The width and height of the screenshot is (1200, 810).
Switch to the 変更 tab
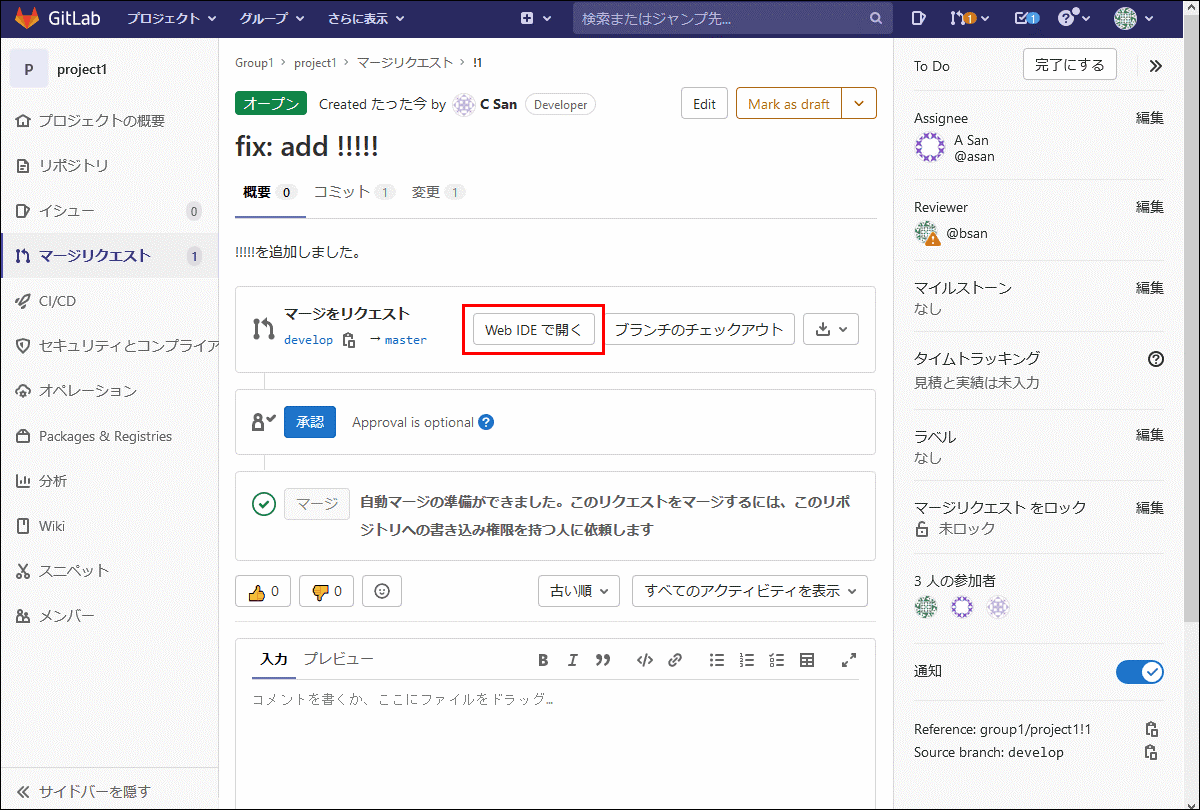pos(438,192)
